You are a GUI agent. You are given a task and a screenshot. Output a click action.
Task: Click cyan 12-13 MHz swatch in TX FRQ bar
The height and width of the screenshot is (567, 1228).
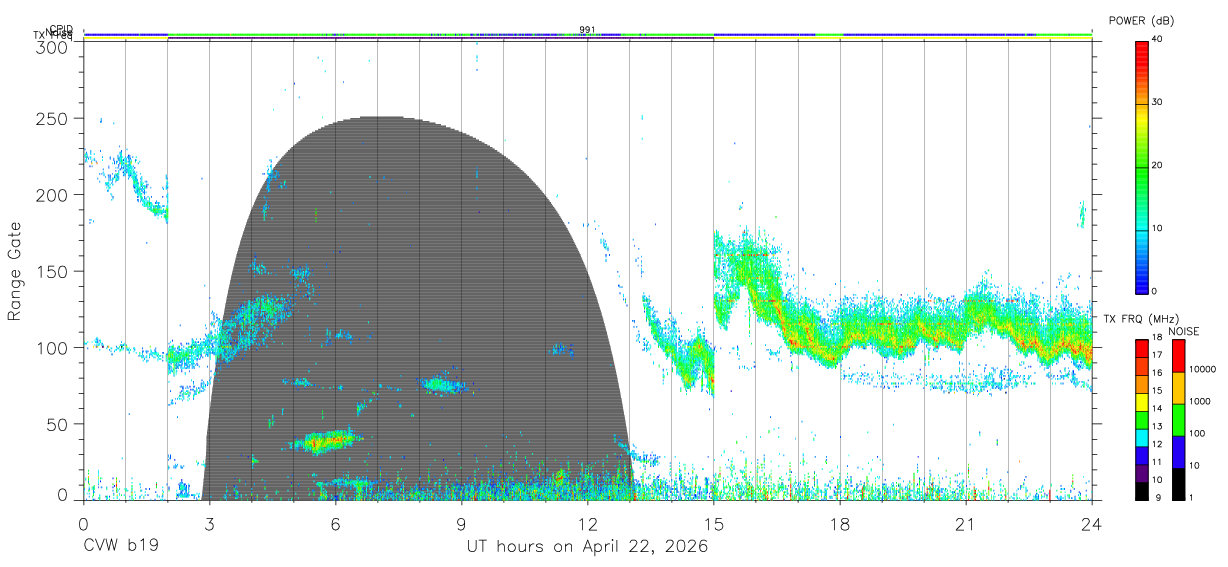click(x=1142, y=436)
